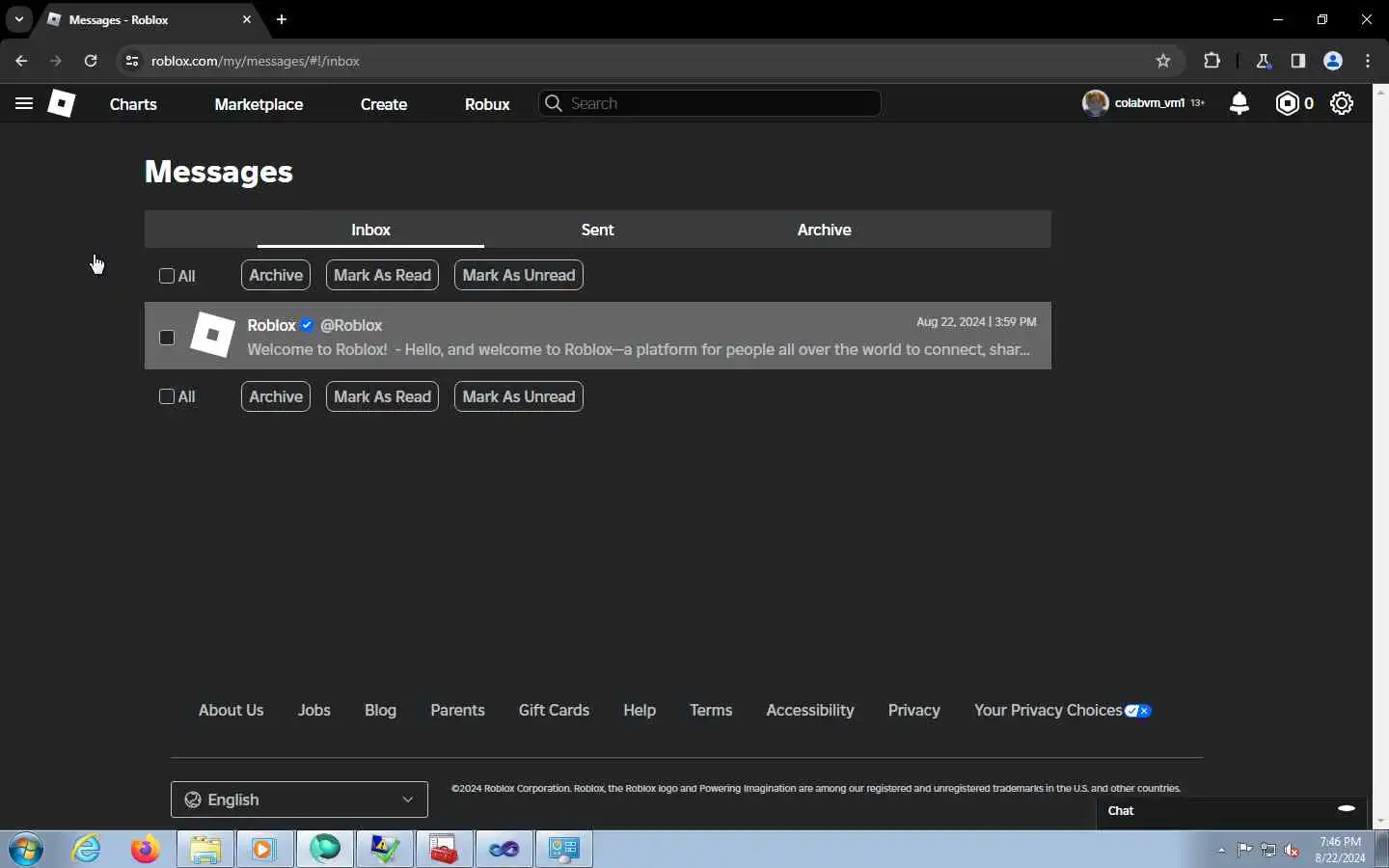Click the volume tray icon
The width and height of the screenshot is (1389, 868).
[x=1293, y=850]
